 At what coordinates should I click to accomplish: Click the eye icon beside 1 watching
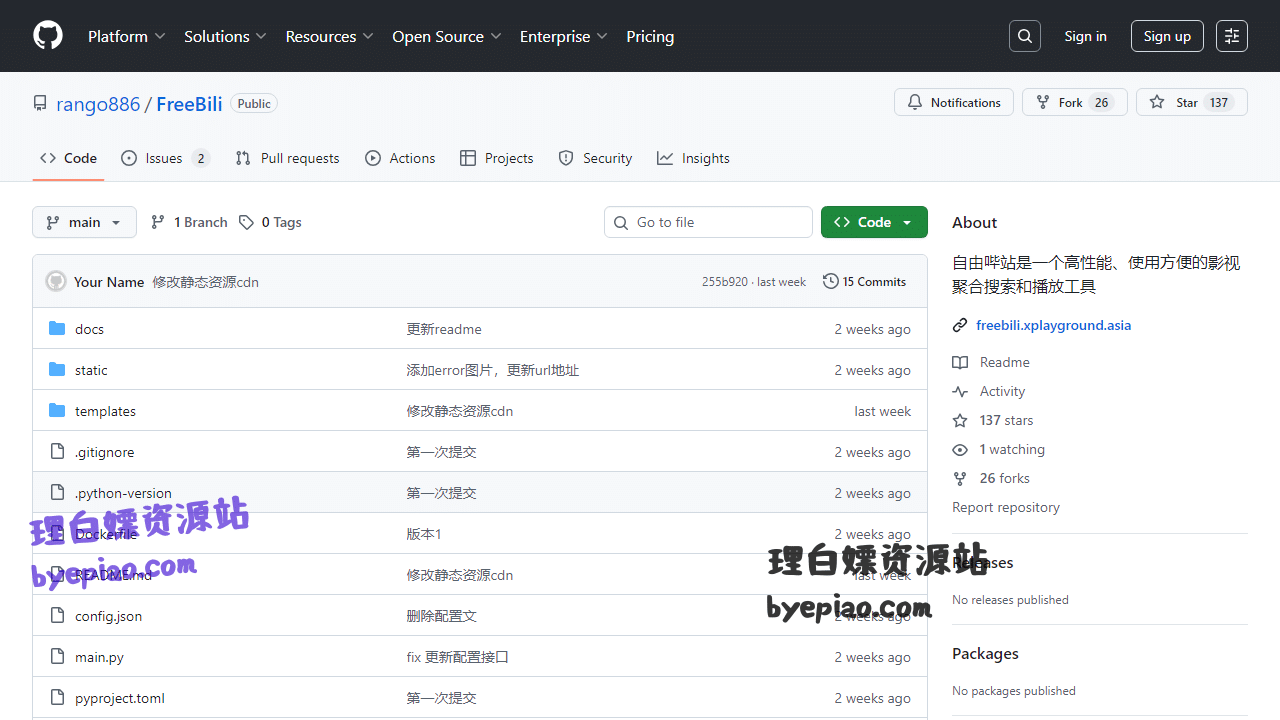click(x=960, y=449)
